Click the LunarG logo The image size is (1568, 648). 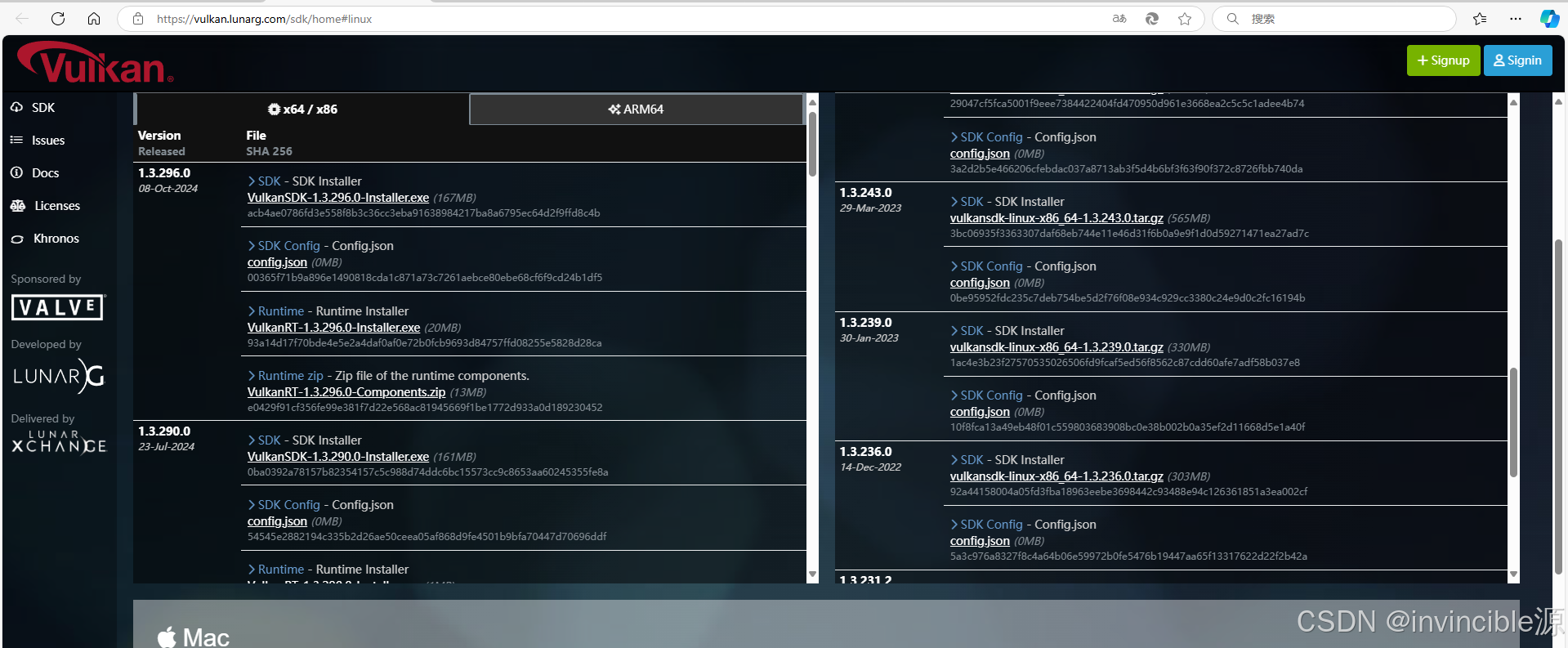[59, 376]
